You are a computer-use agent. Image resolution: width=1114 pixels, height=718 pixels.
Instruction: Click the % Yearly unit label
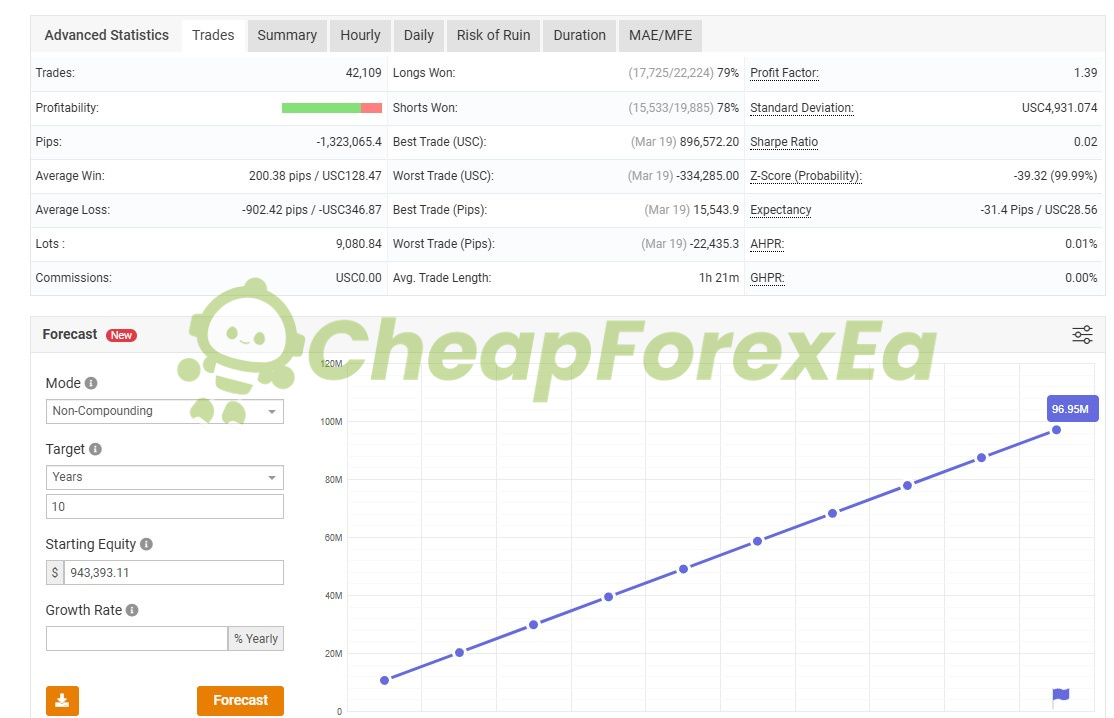pyautogui.click(x=256, y=638)
